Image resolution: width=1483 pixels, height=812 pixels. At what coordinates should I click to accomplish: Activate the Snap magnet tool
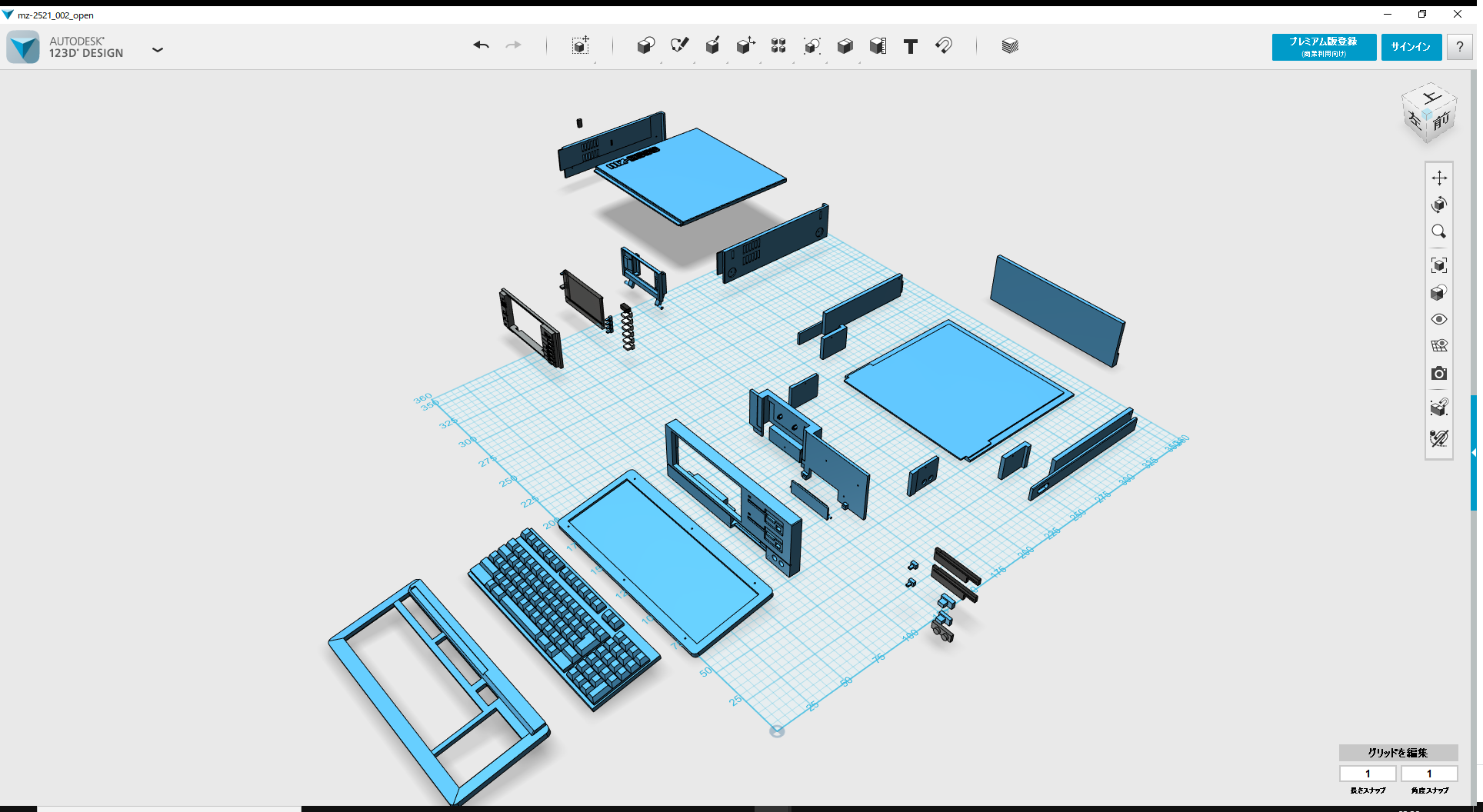(944, 46)
